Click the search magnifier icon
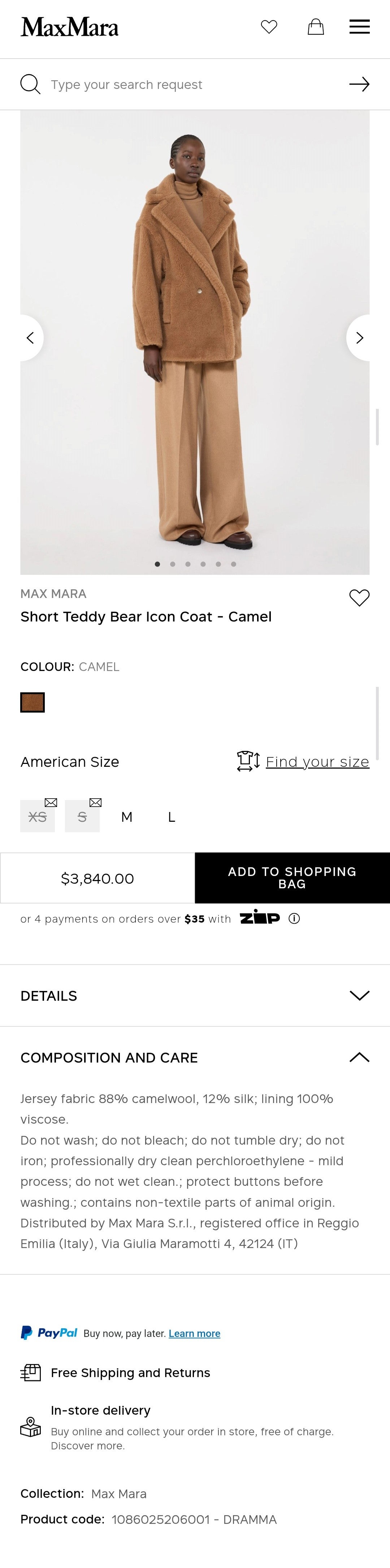 [x=30, y=84]
